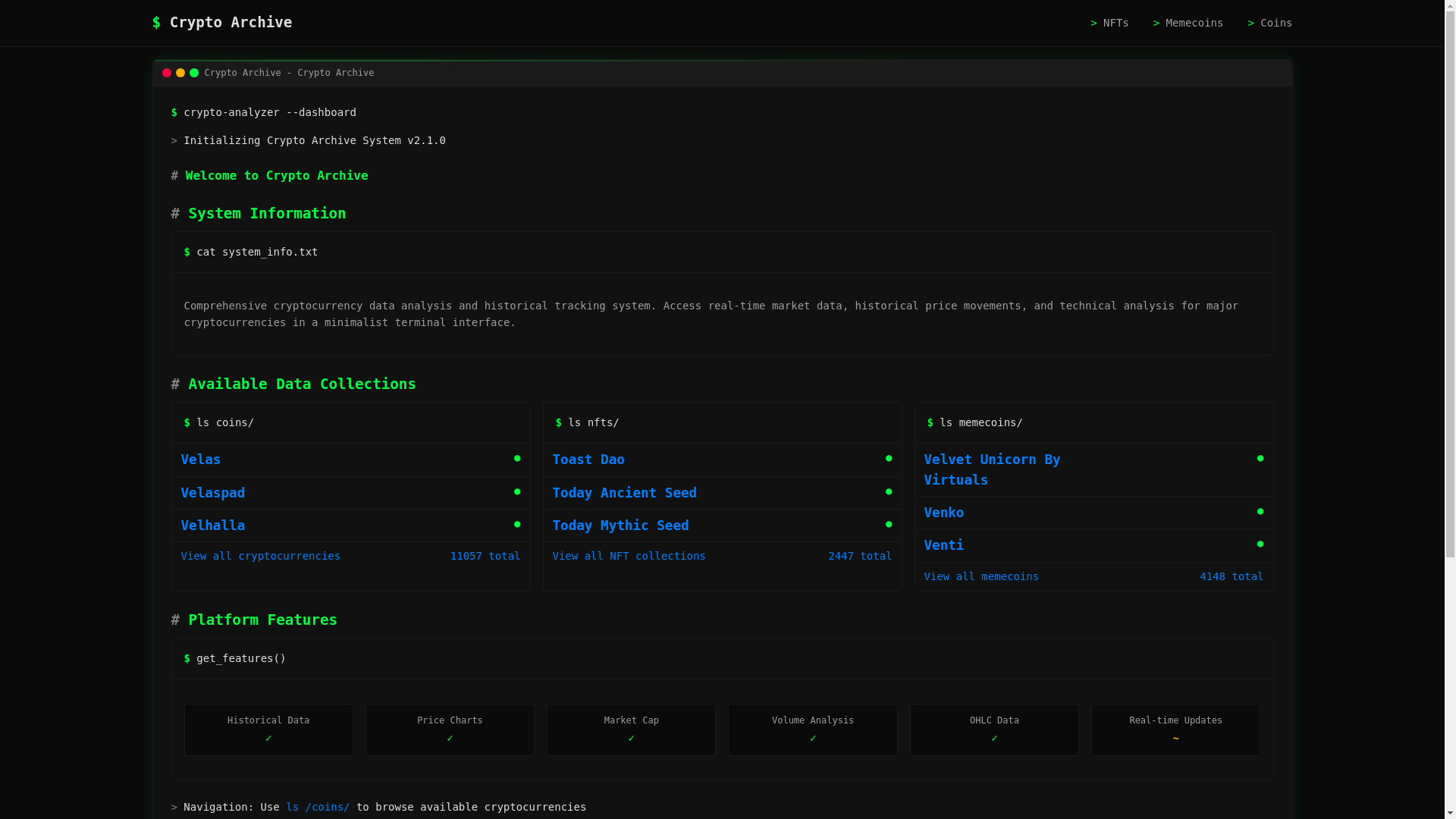Click the green window dot
This screenshot has width=1456, height=819.
point(194,73)
